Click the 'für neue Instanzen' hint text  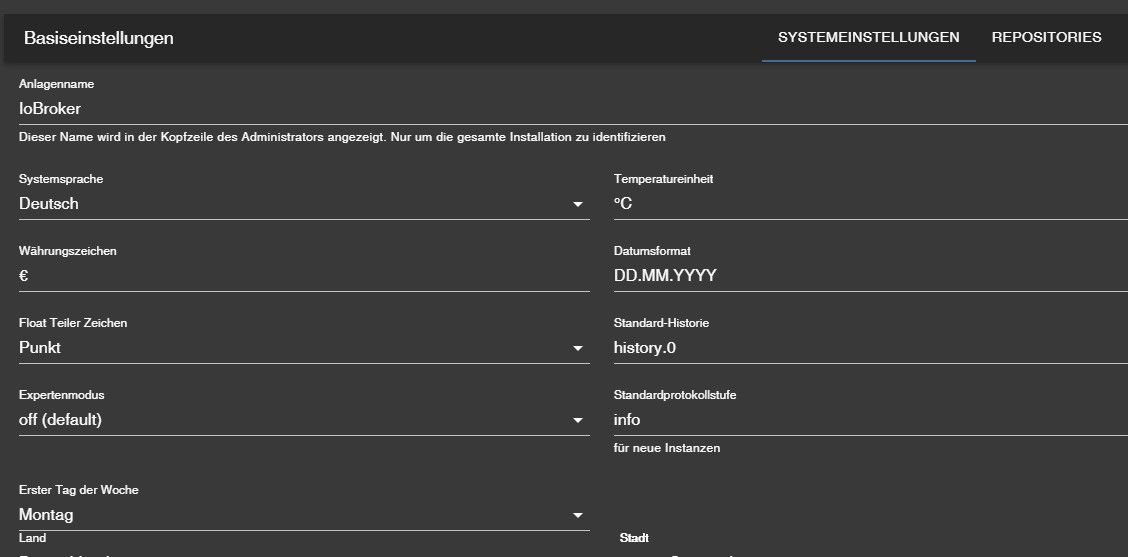point(666,448)
